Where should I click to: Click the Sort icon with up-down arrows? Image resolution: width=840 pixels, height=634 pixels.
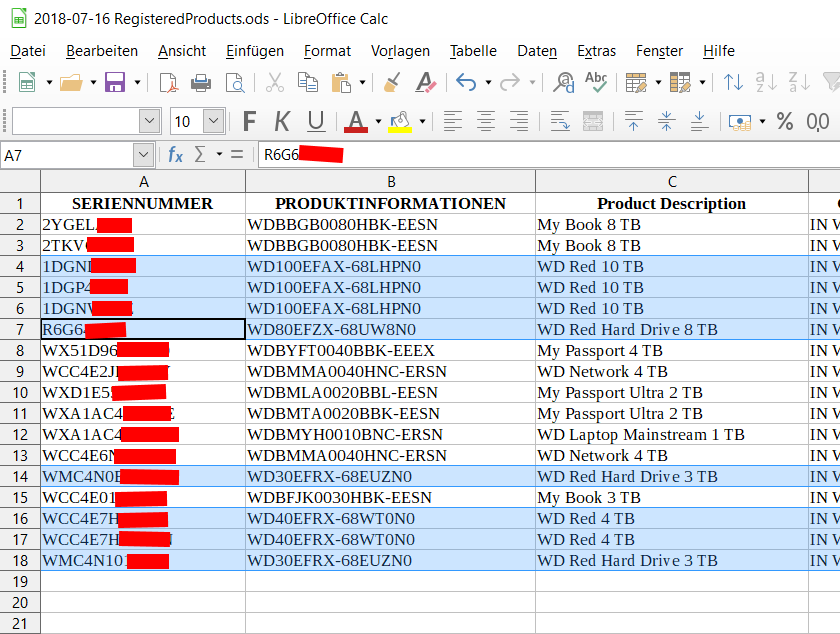pos(733,83)
